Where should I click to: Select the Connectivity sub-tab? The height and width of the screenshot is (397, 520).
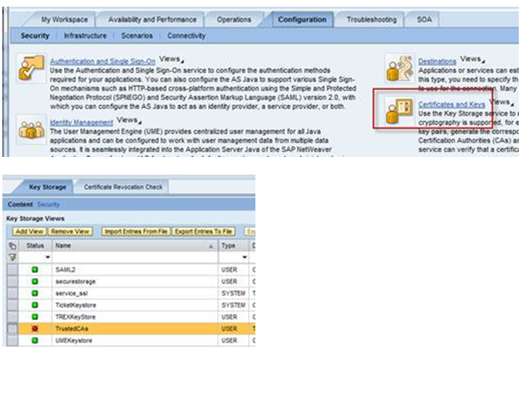pyautogui.click(x=186, y=36)
